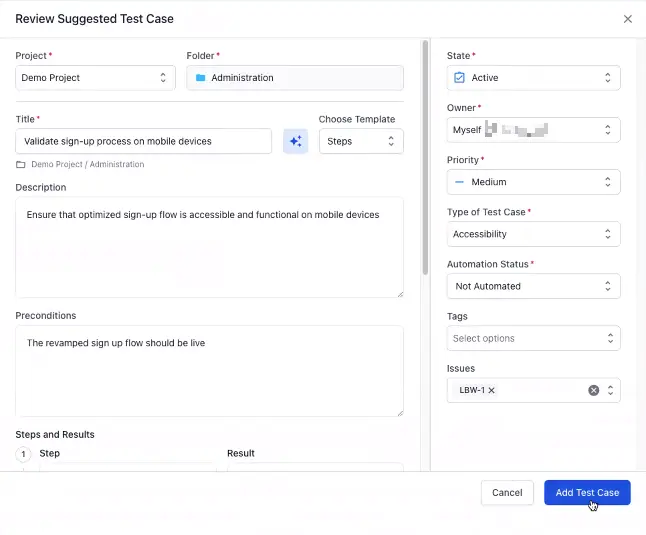Remove the LBW-1 issue tag
This screenshot has width=646, height=535.
click(x=491, y=390)
